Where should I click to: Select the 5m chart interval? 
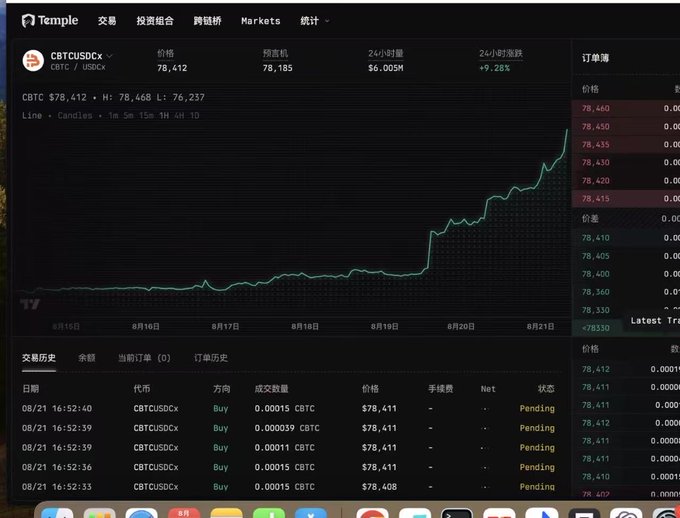[128, 115]
